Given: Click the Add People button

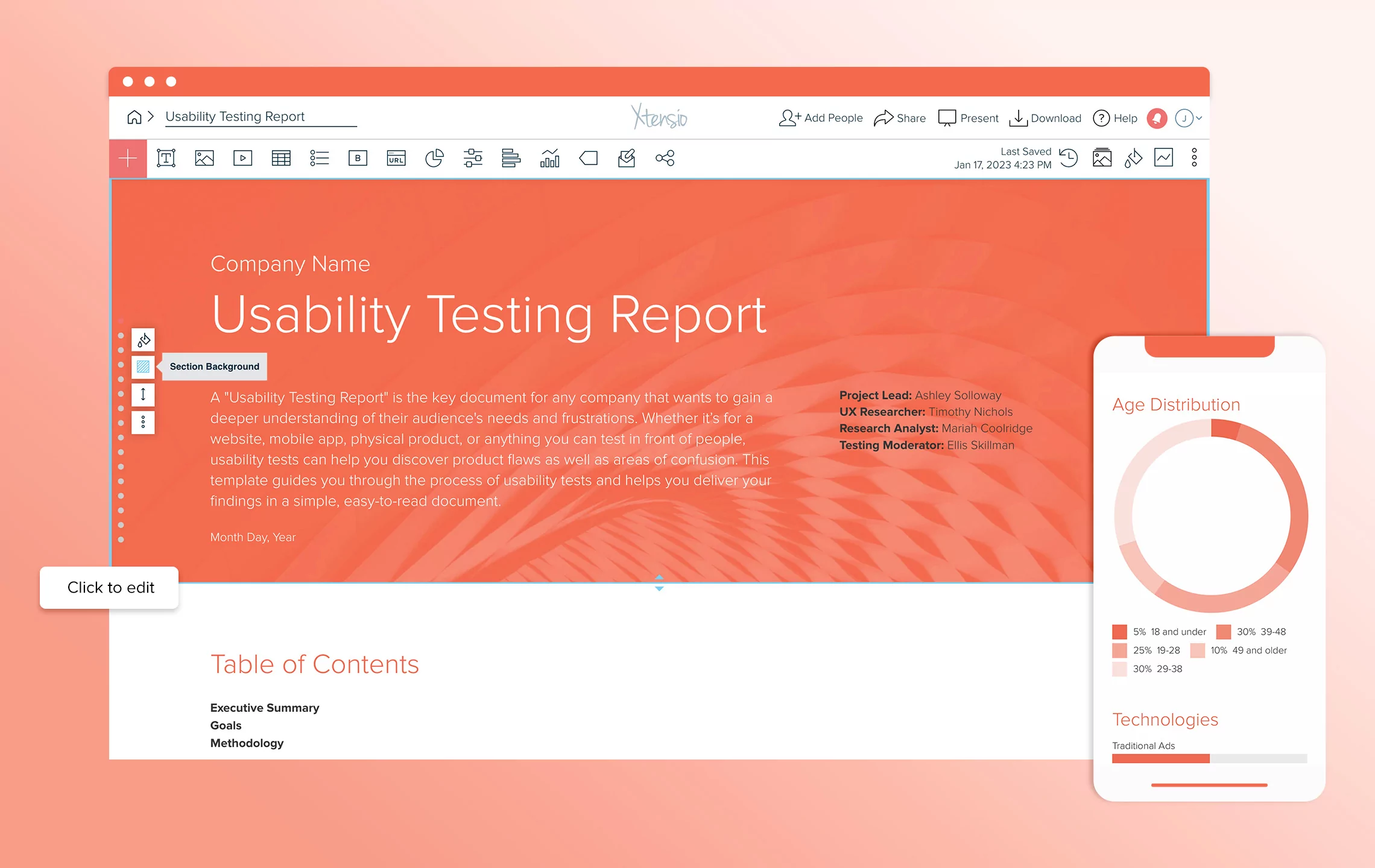Looking at the screenshot, I should click(x=820, y=118).
